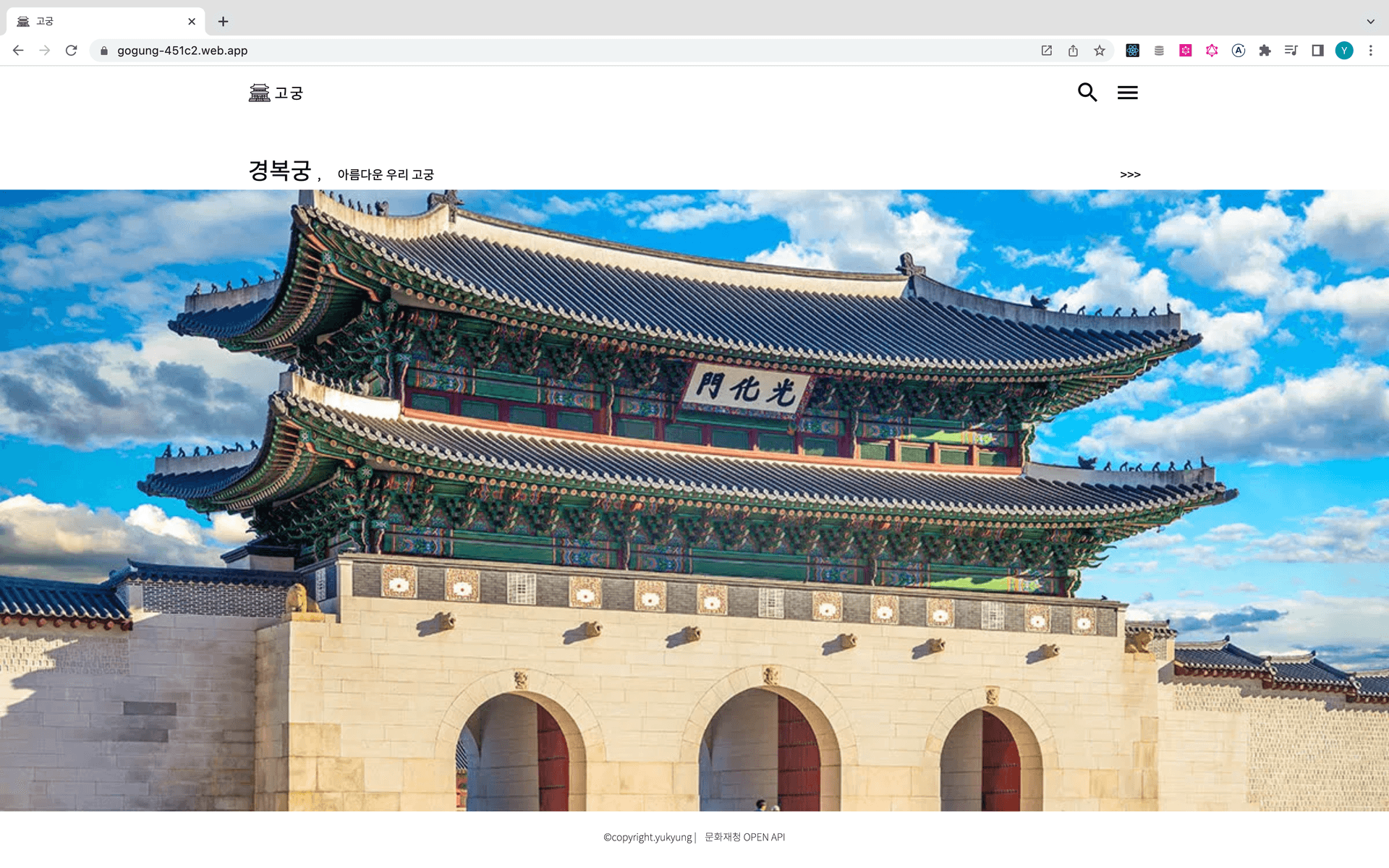Screen dimensions: 1389x868
Task: Go back to previous page
Action: [18, 51]
